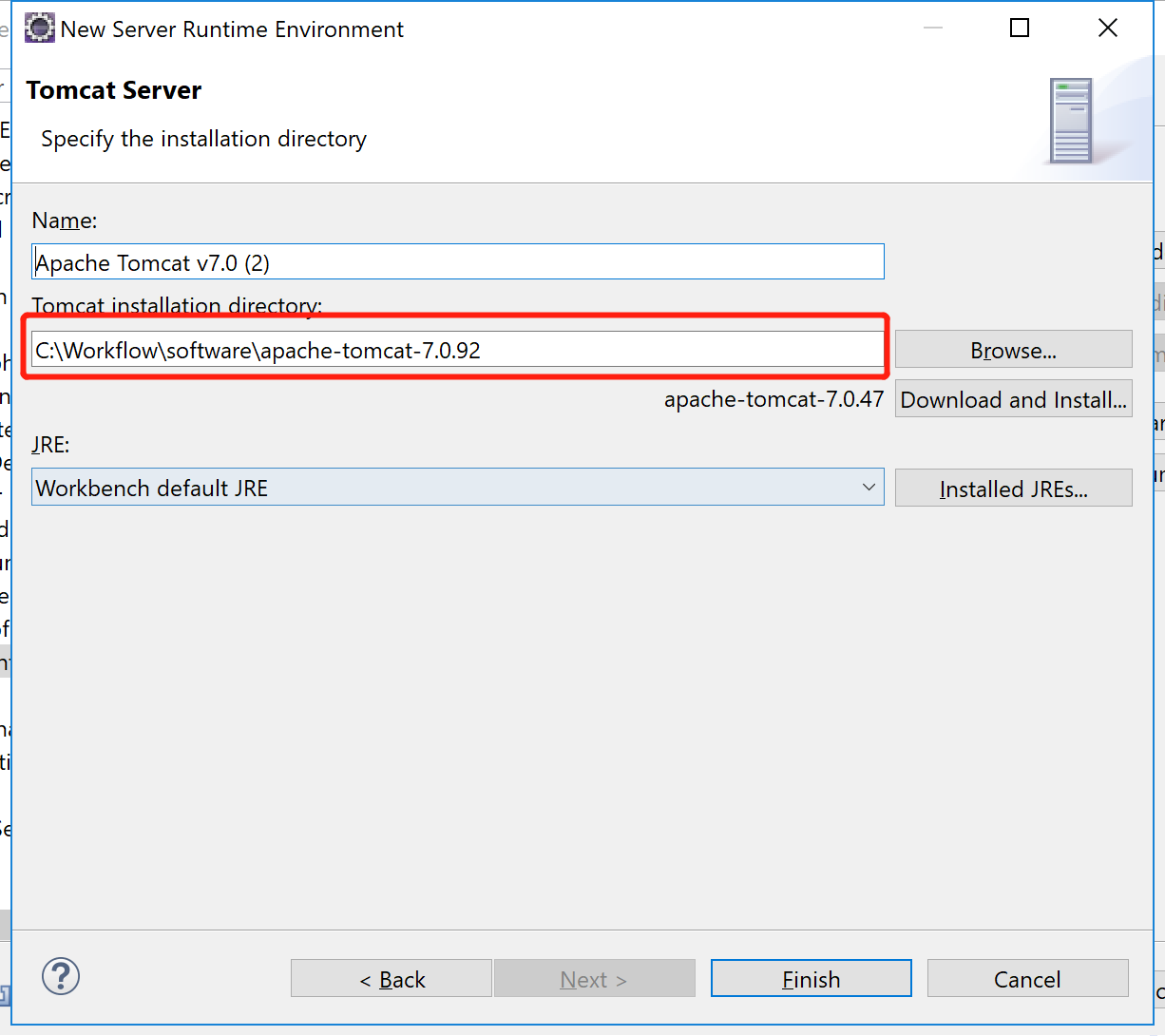The width and height of the screenshot is (1165, 1036).
Task: Click the Eclipse icon in title bar
Action: coord(40,29)
